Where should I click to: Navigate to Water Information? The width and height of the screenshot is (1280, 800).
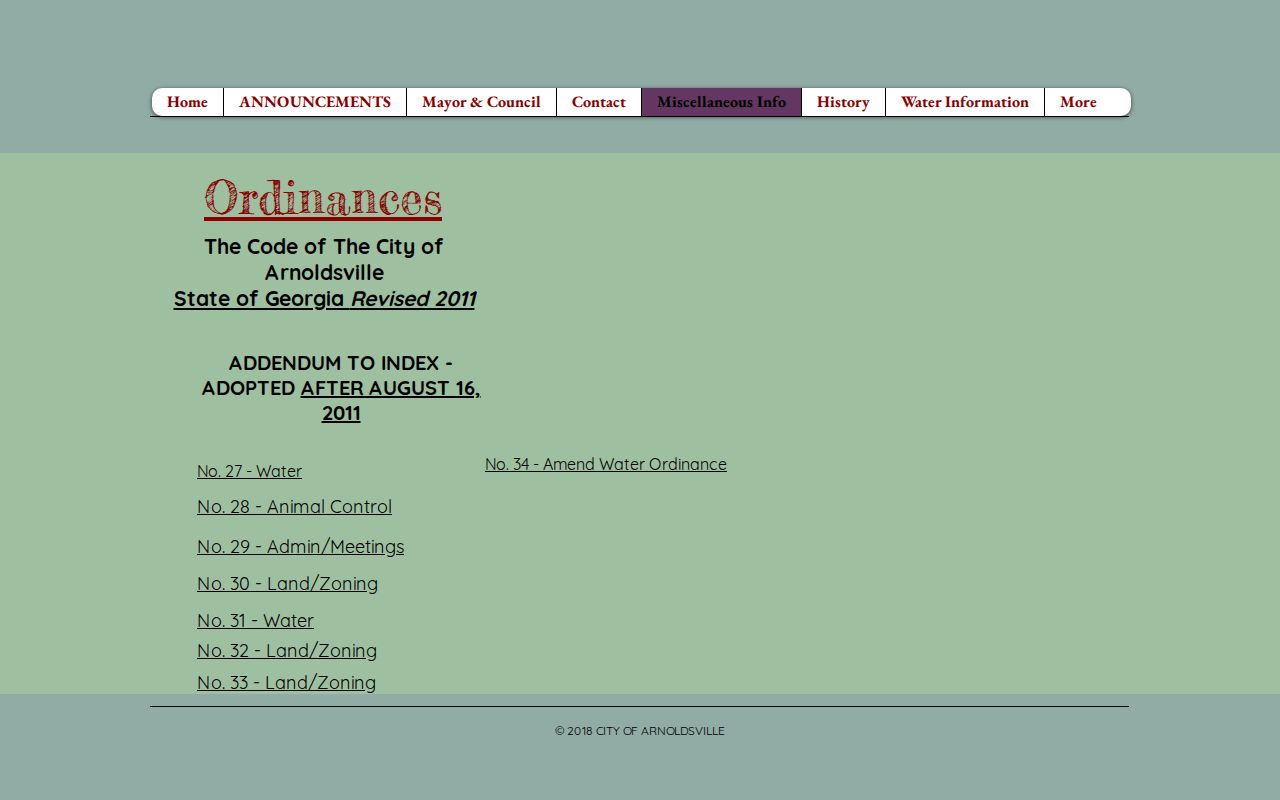coord(965,102)
